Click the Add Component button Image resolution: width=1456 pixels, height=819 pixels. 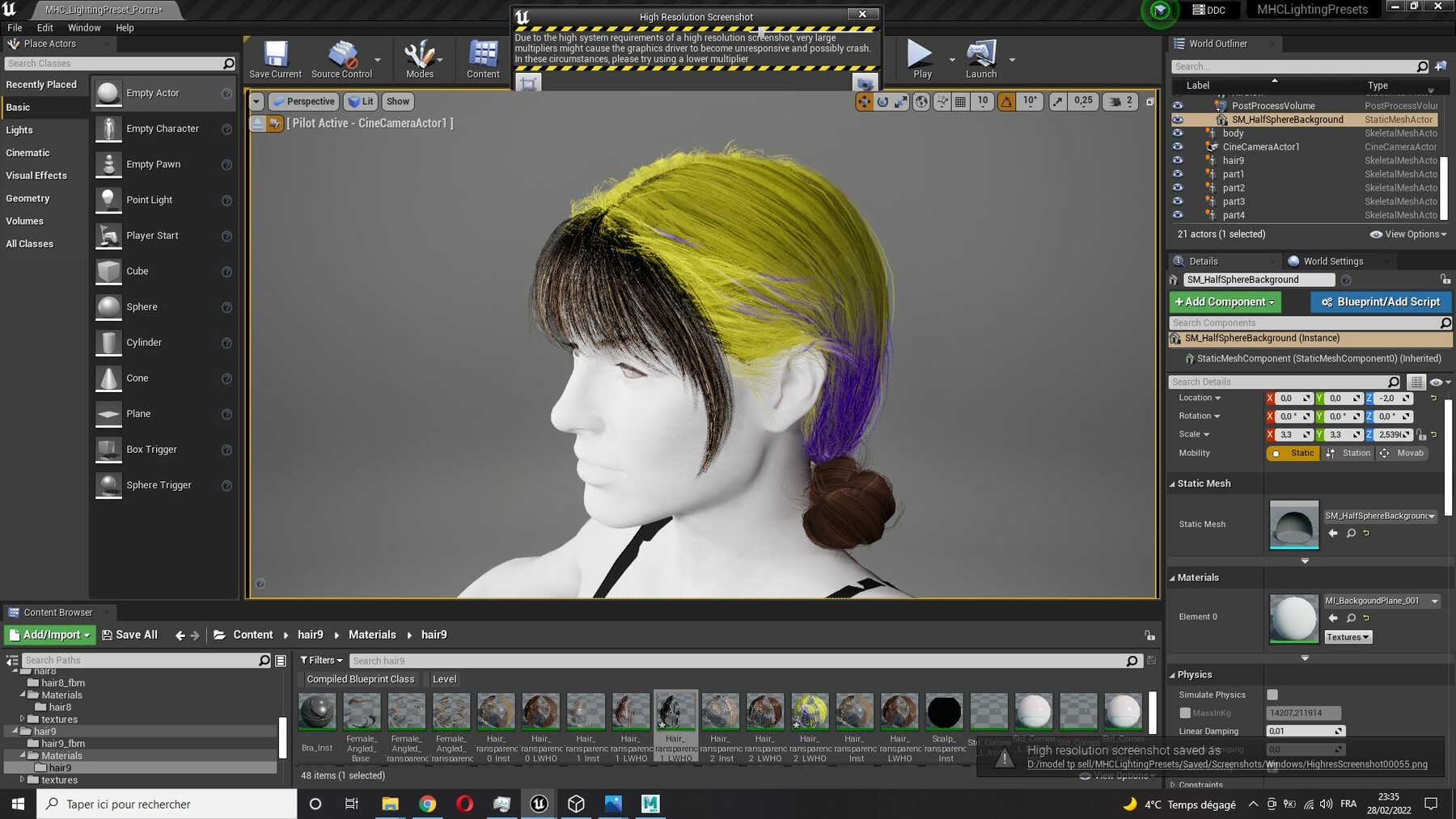coord(1225,302)
